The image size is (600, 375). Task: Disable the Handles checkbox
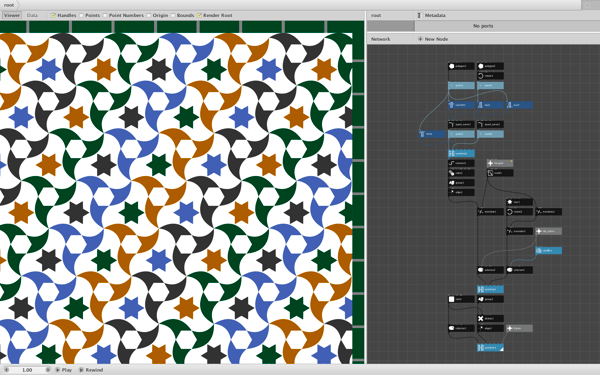[54, 15]
